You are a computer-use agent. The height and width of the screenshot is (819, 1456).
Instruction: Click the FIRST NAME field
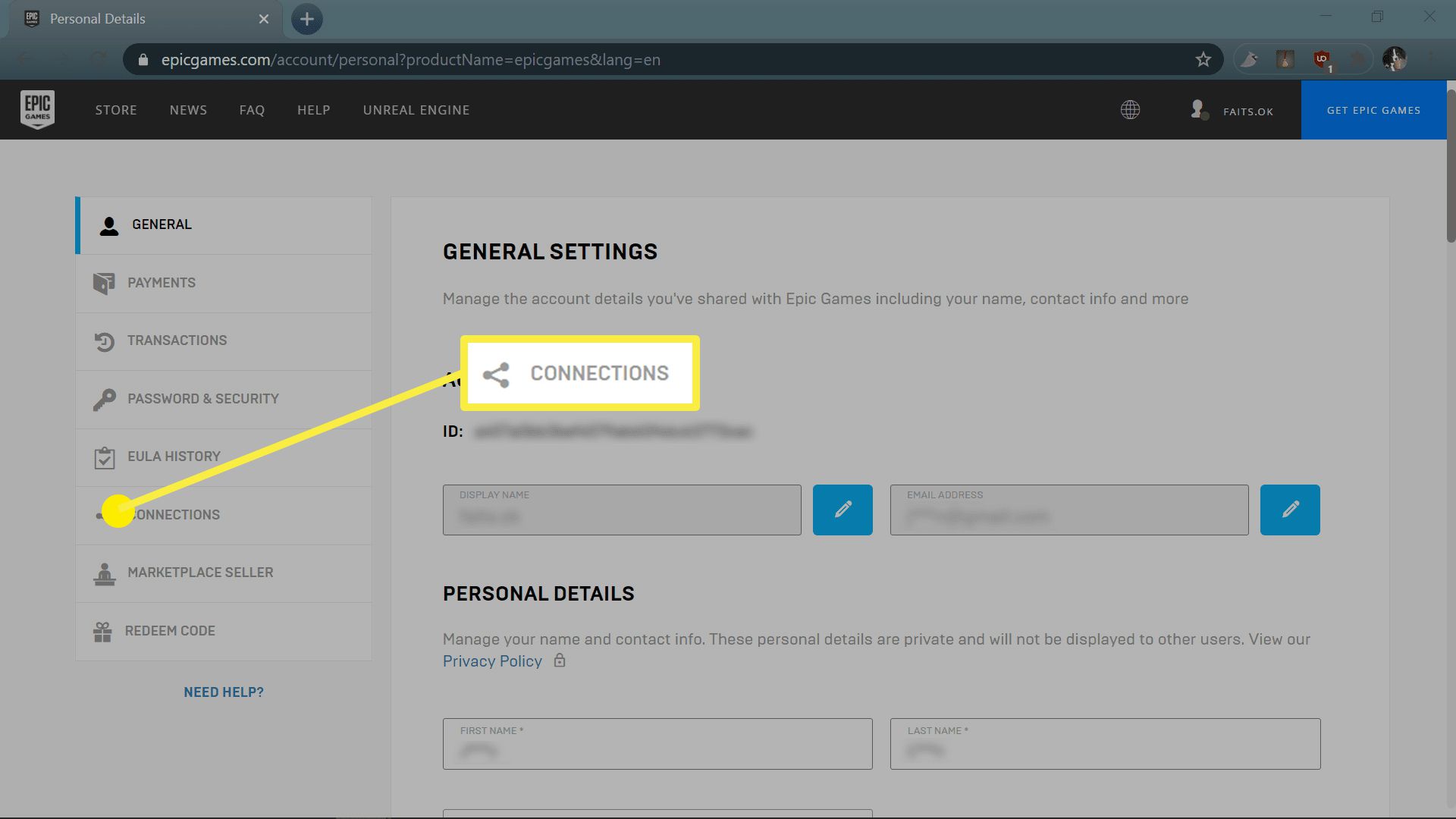click(657, 744)
